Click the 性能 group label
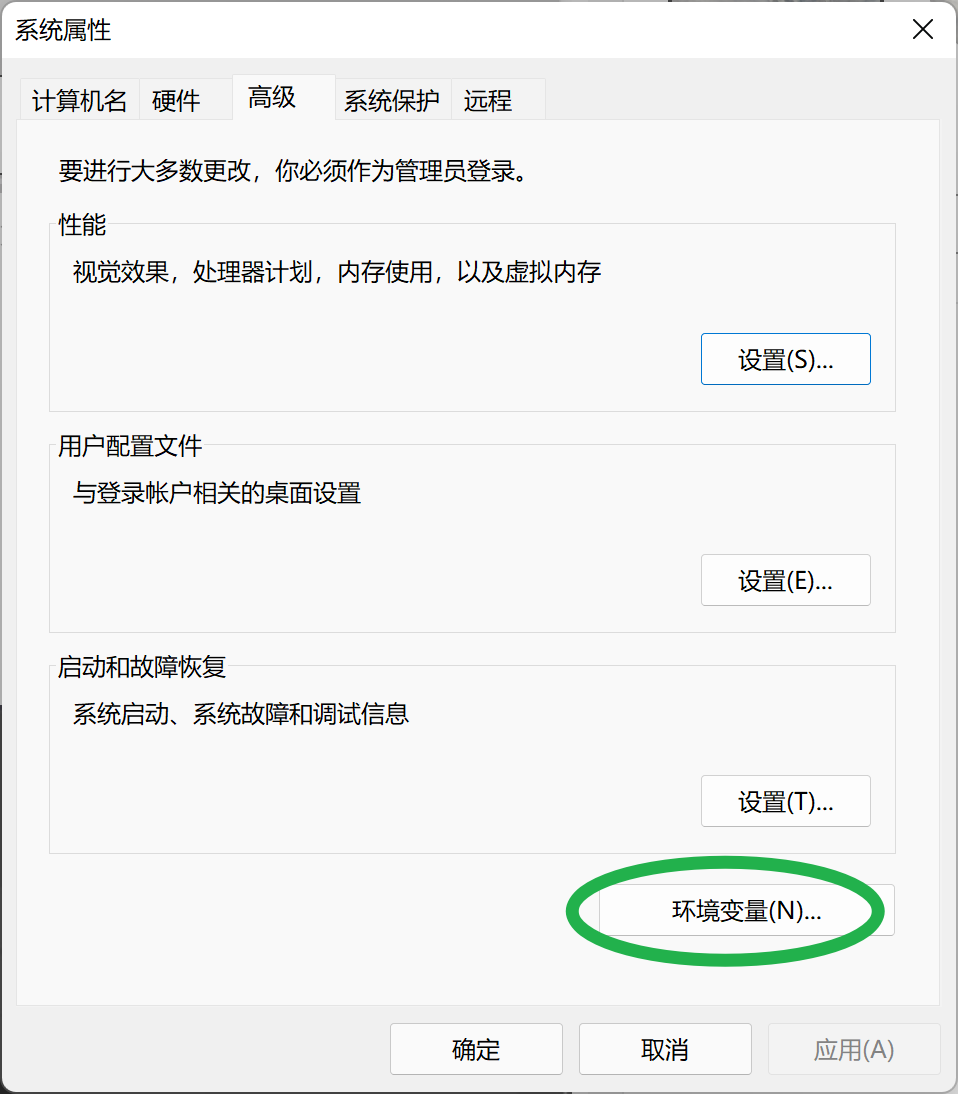 click(x=82, y=225)
